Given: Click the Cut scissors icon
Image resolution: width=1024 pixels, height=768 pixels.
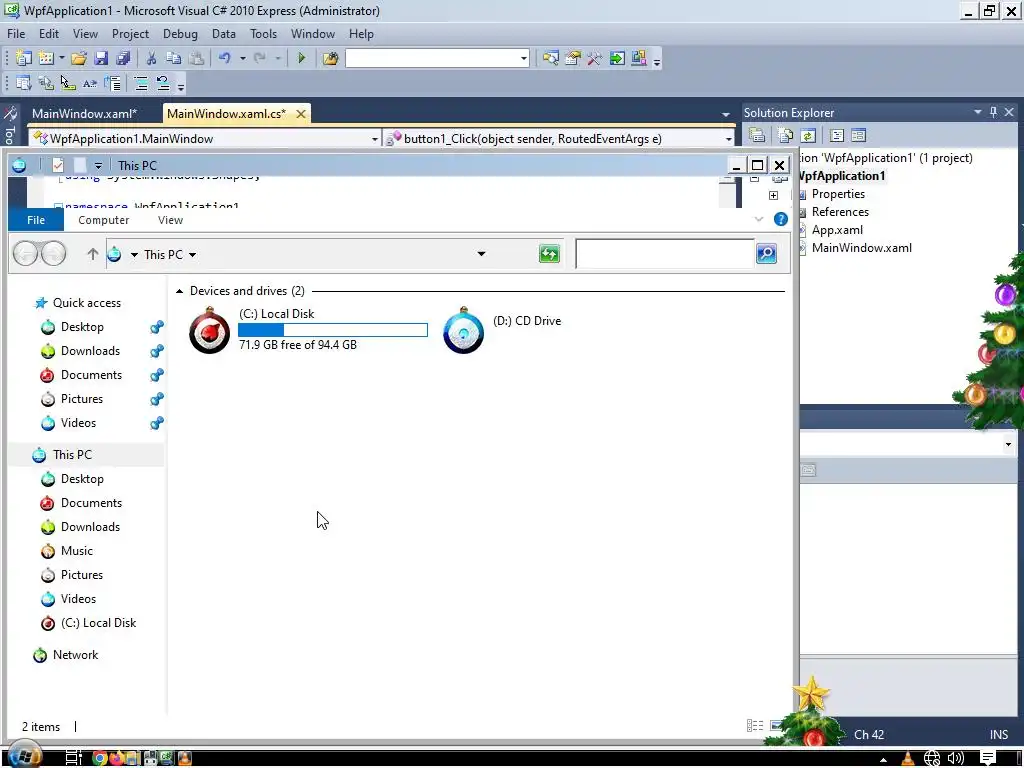Looking at the screenshot, I should tap(152, 59).
